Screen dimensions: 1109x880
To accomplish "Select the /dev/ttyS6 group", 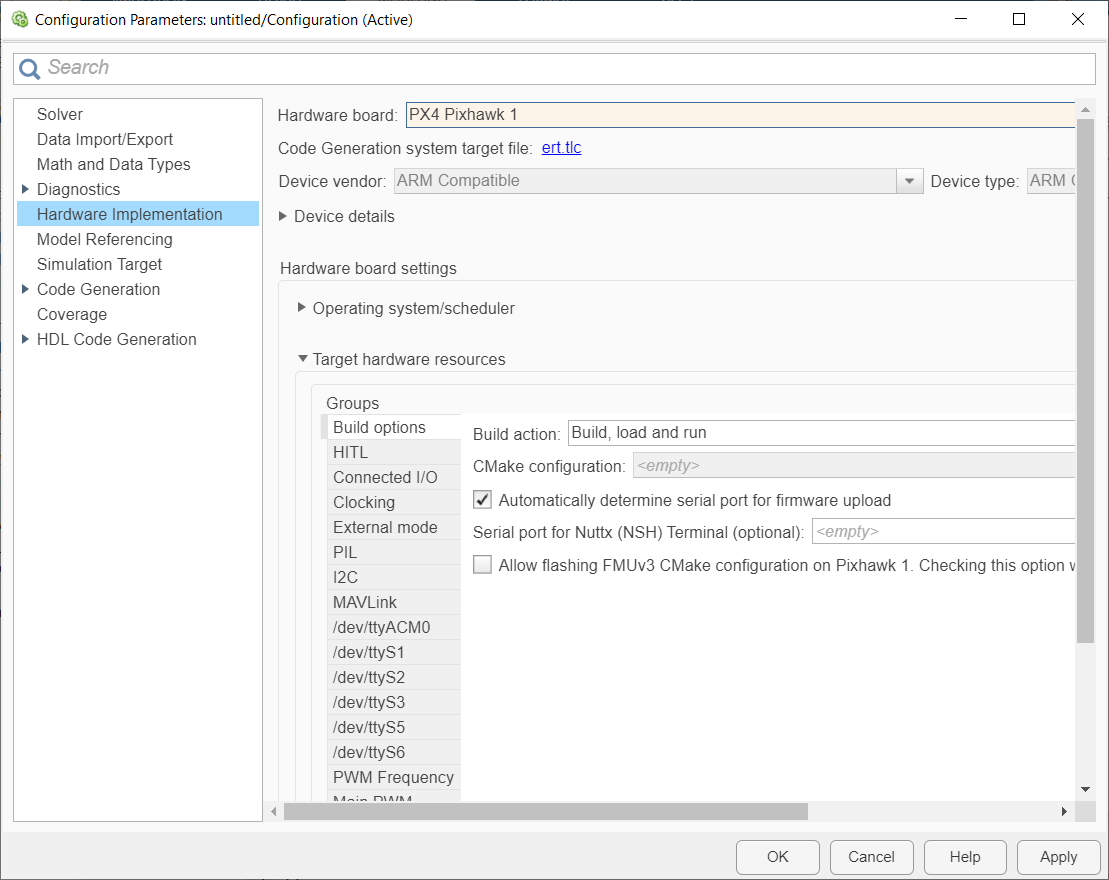I will (x=394, y=752).
